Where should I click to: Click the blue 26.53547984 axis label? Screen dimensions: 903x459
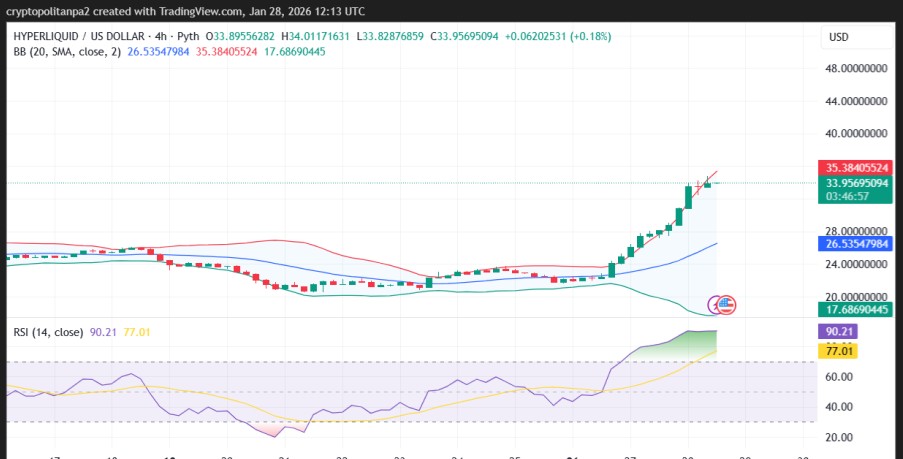point(855,244)
